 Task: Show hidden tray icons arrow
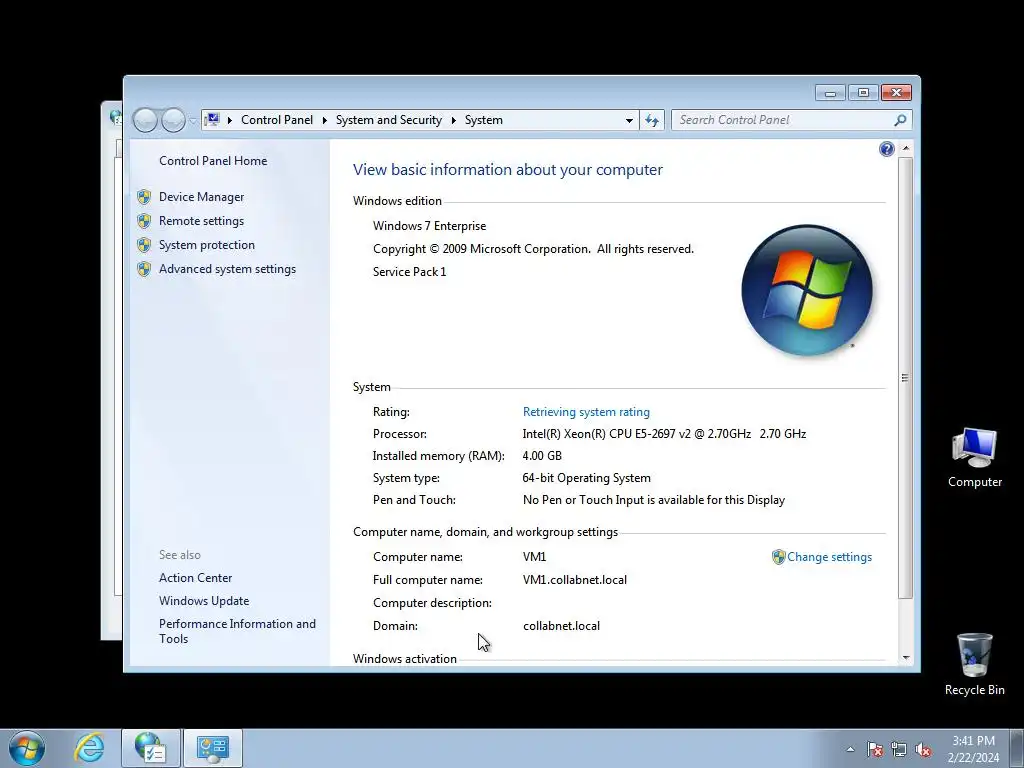click(x=850, y=749)
